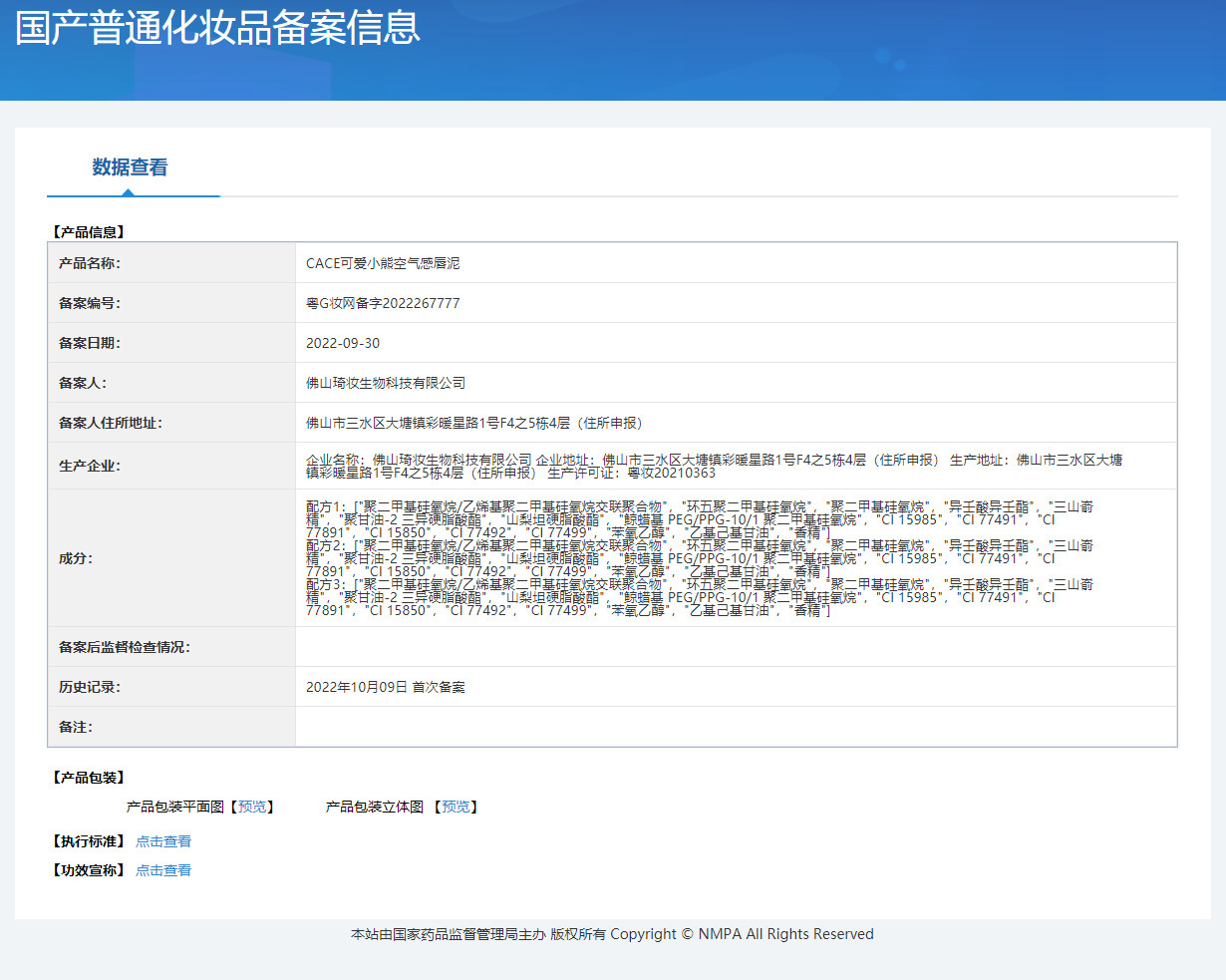Open 预览 link for 产品包装平面图
The height and width of the screenshot is (980, 1226).
(252, 807)
